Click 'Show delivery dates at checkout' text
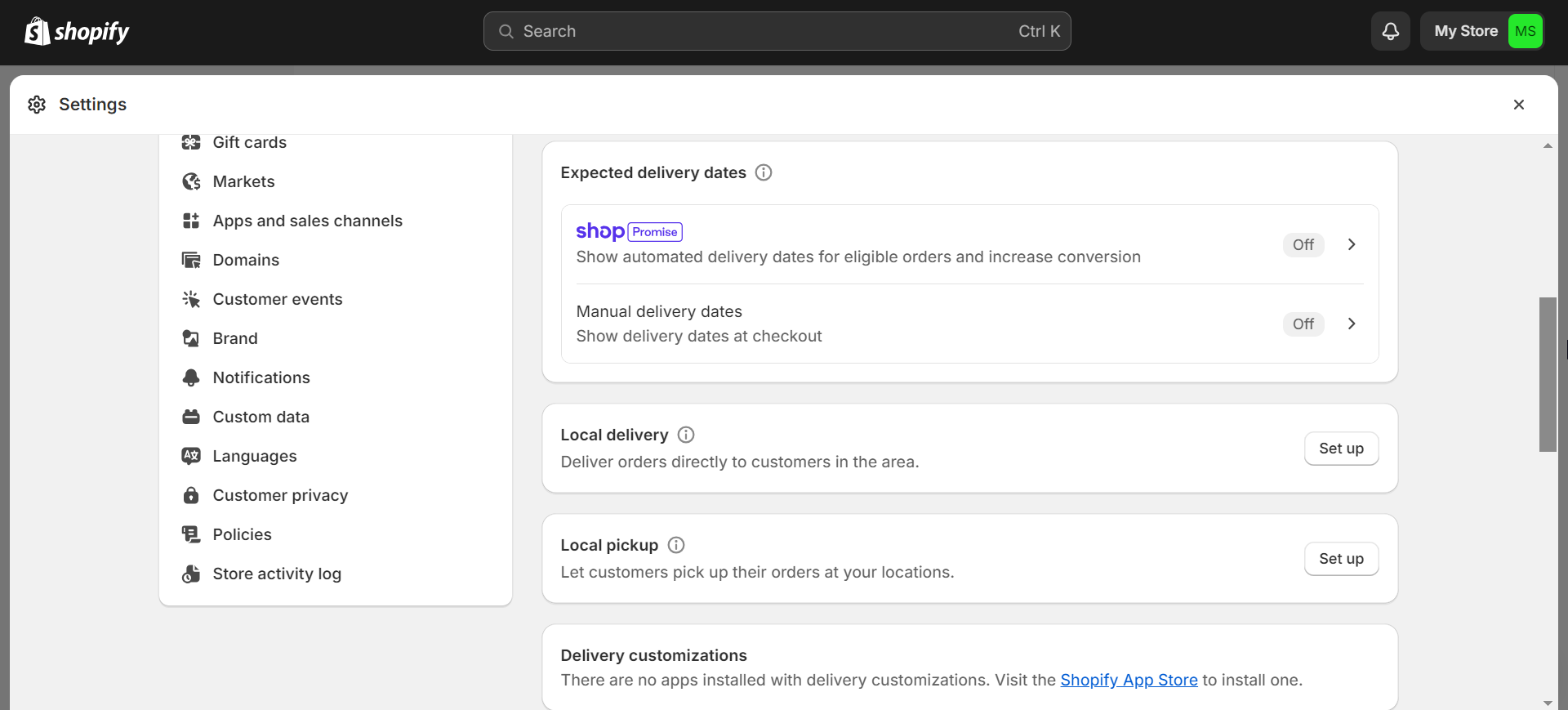1568x710 pixels. click(699, 336)
